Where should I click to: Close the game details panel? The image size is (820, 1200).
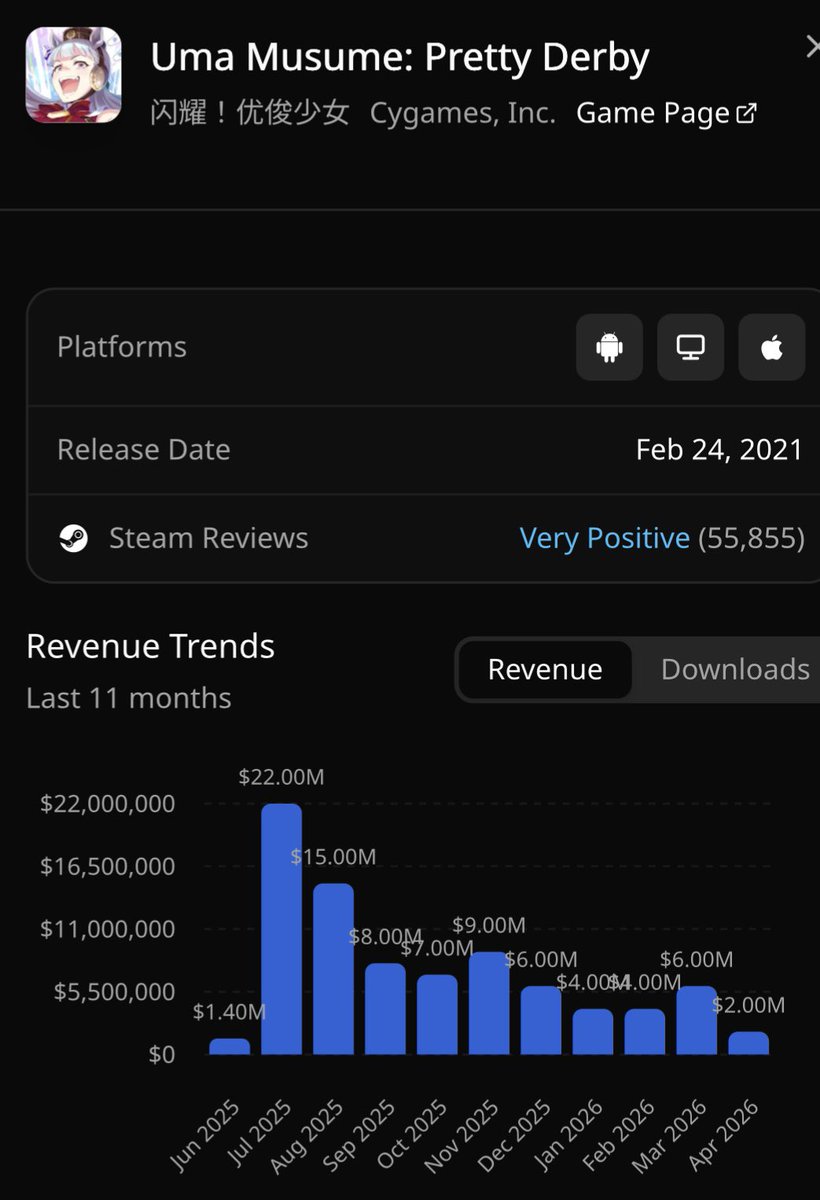coord(812,47)
